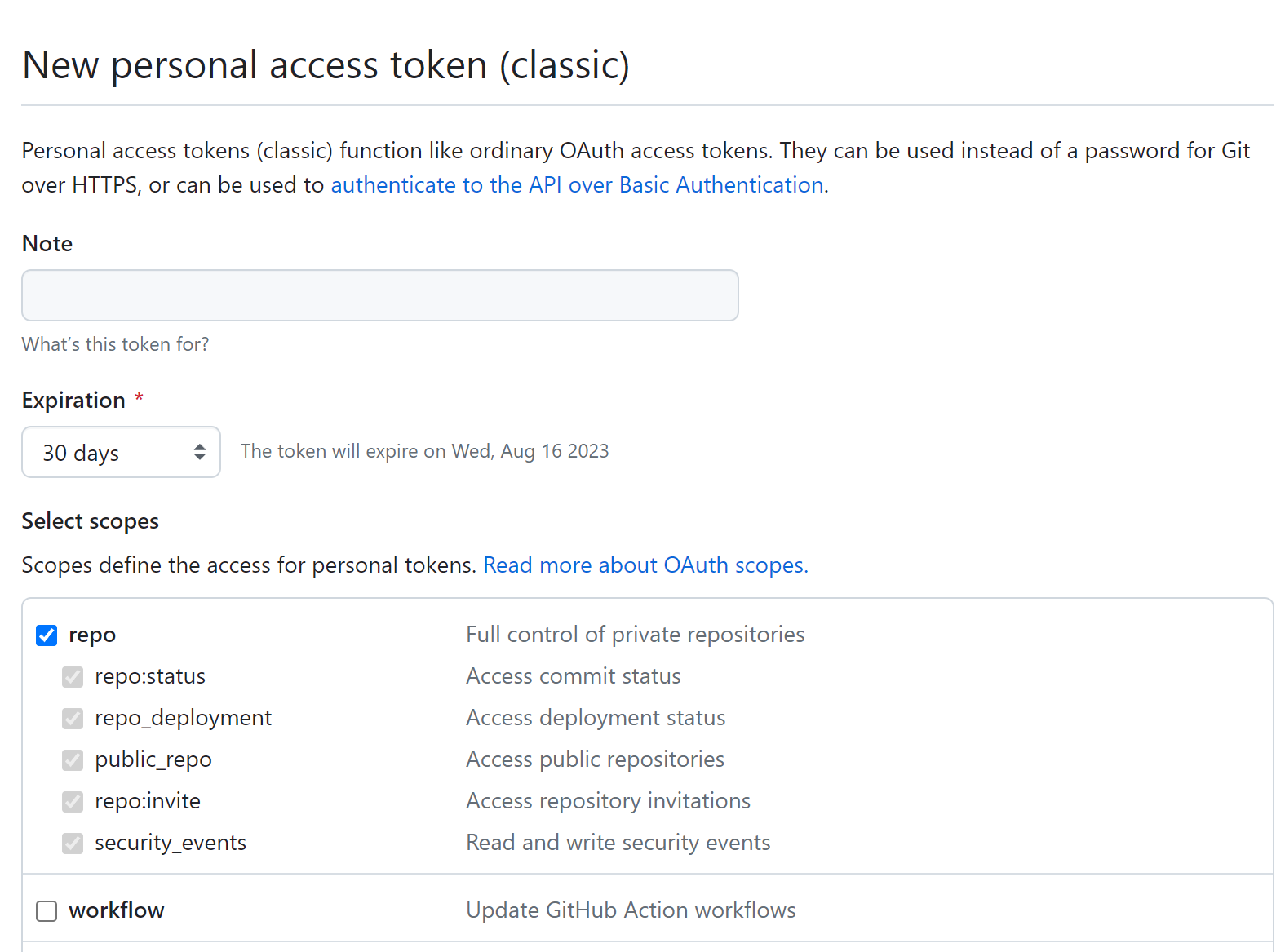The image size is (1285, 952).
Task: Click the repo_deployment checkbox
Action: [73, 719]
